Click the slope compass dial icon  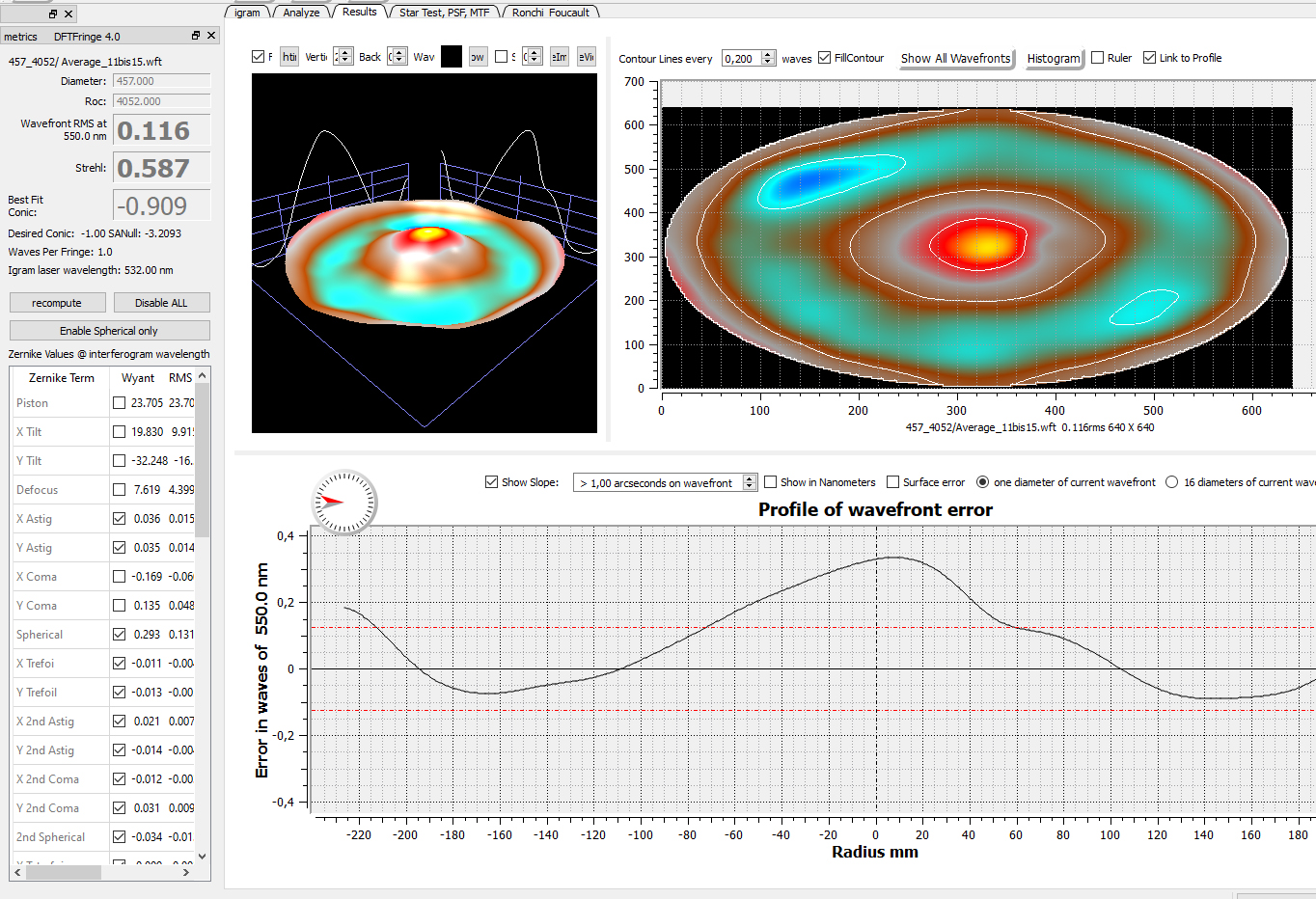[x=343, y=502]
